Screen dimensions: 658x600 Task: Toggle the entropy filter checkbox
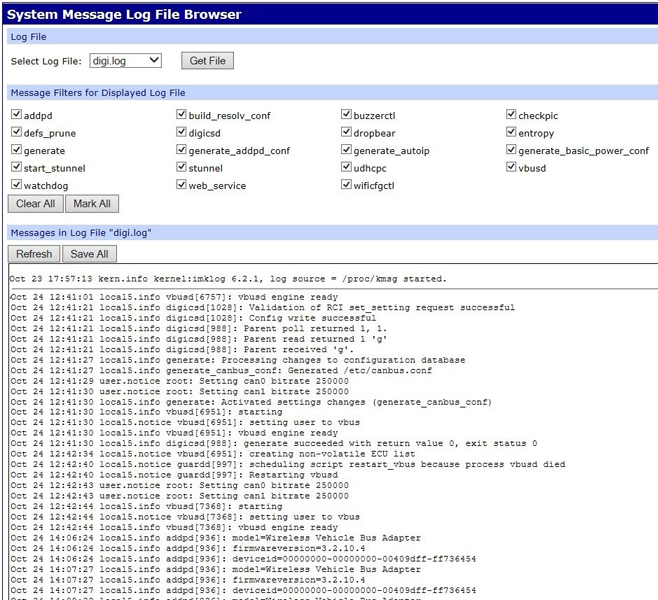(x=511, y=132)
